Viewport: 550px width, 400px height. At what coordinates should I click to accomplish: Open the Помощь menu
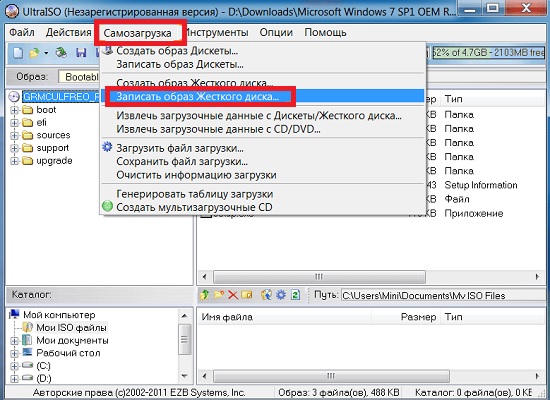(325, 33)
